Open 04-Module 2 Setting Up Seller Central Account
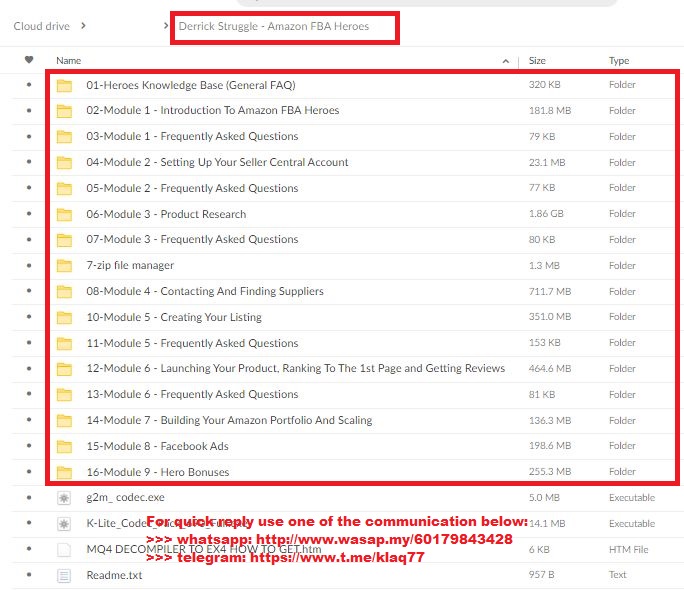This screenshot has width=684, height=590. (217, 162)
